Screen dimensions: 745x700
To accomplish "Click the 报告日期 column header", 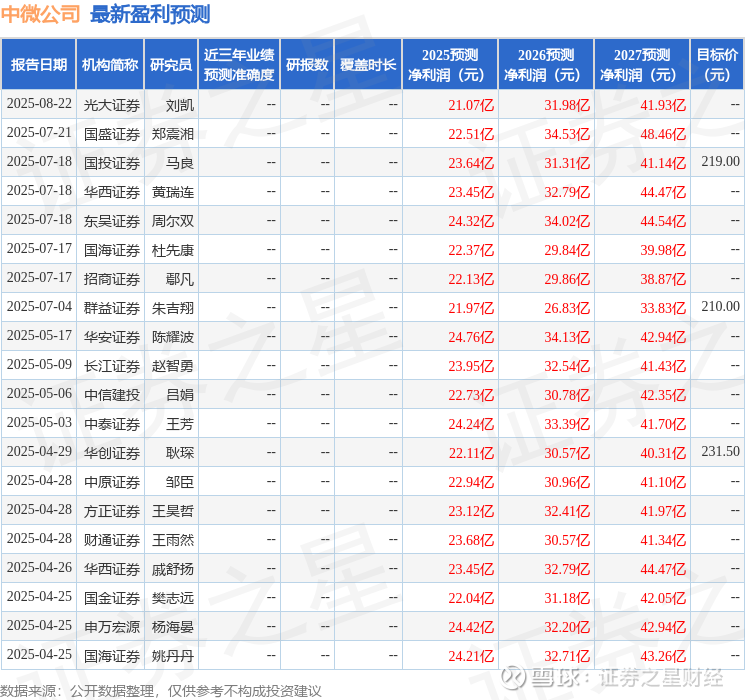I will coord(38,65).
